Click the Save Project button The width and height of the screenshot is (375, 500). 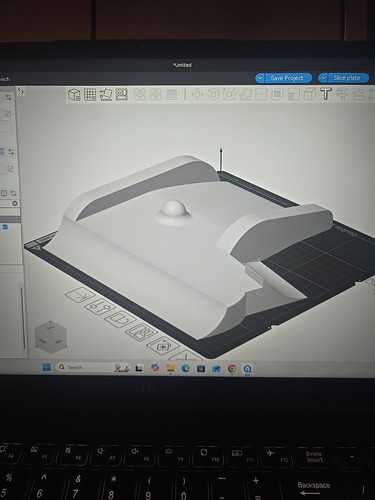(288, 78)
